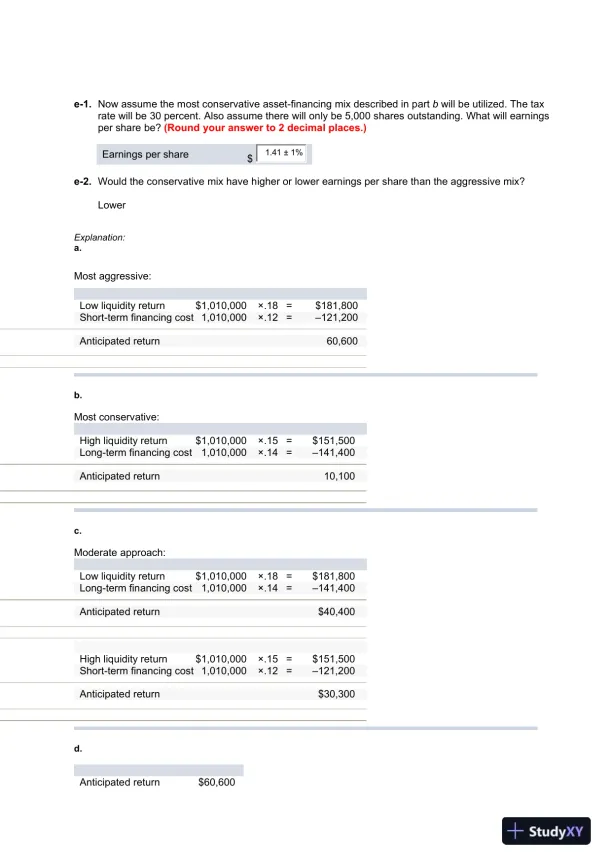Viewport: 612px width, 865px height.
Task: Click the StudyXY plus logo icon
Action: [x=516, y=831]
